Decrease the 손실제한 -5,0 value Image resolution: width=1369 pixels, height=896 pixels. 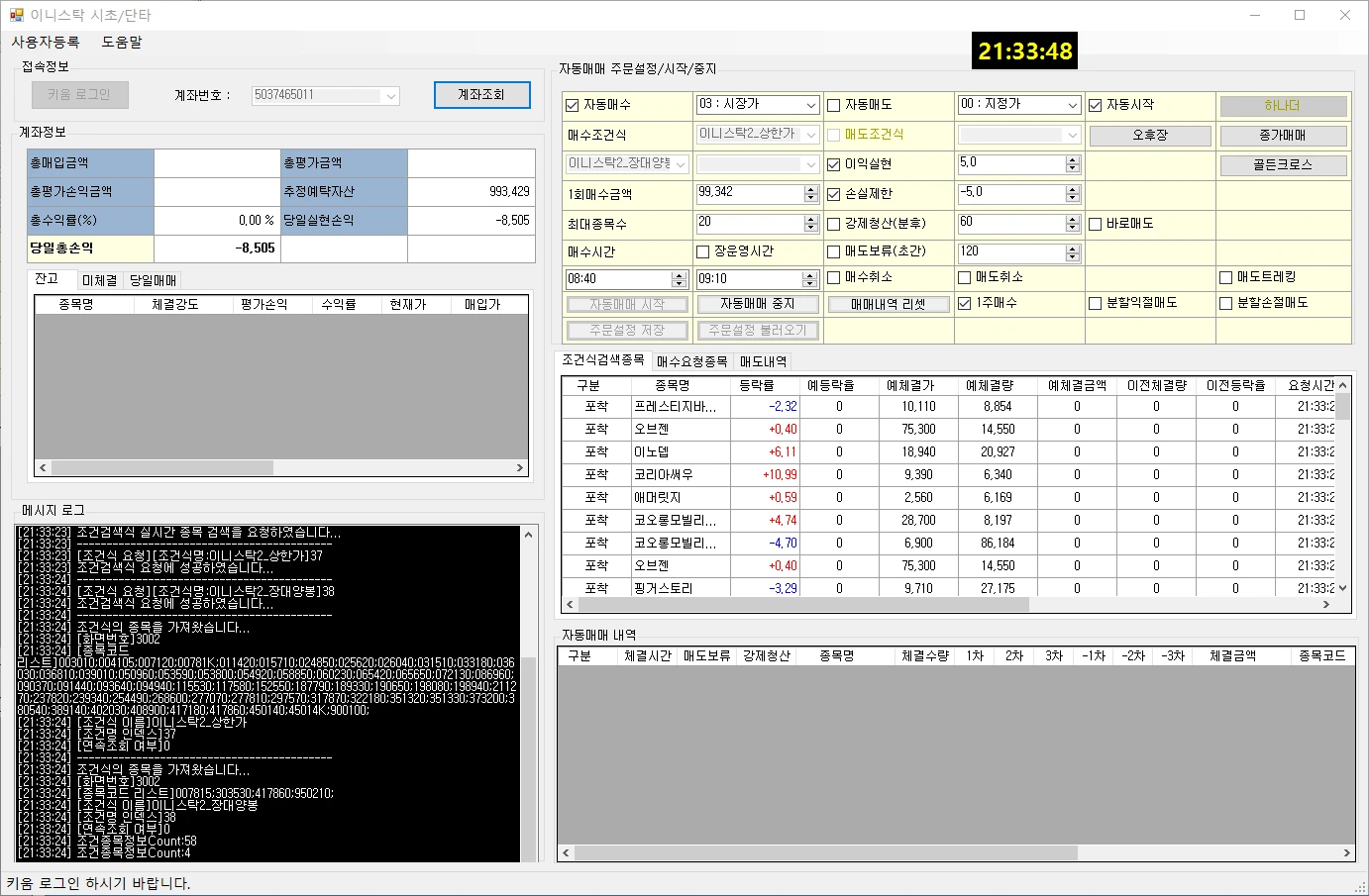point(1073,198)
